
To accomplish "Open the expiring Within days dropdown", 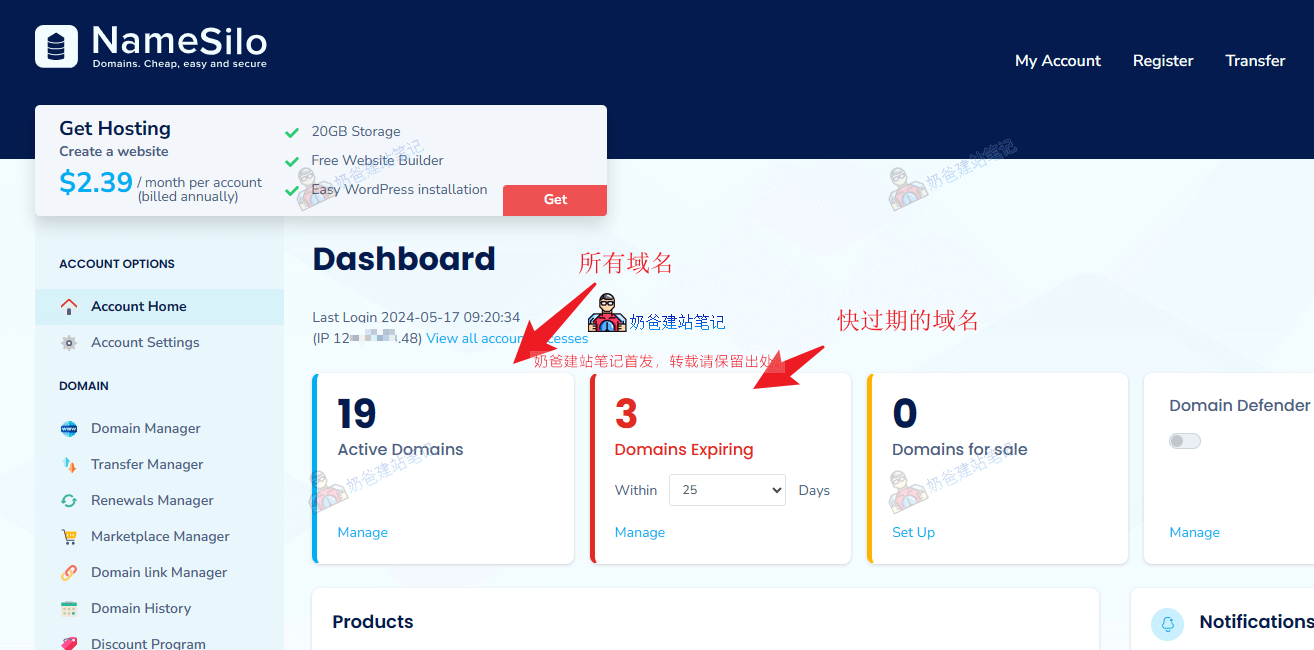I will [727, 490].
